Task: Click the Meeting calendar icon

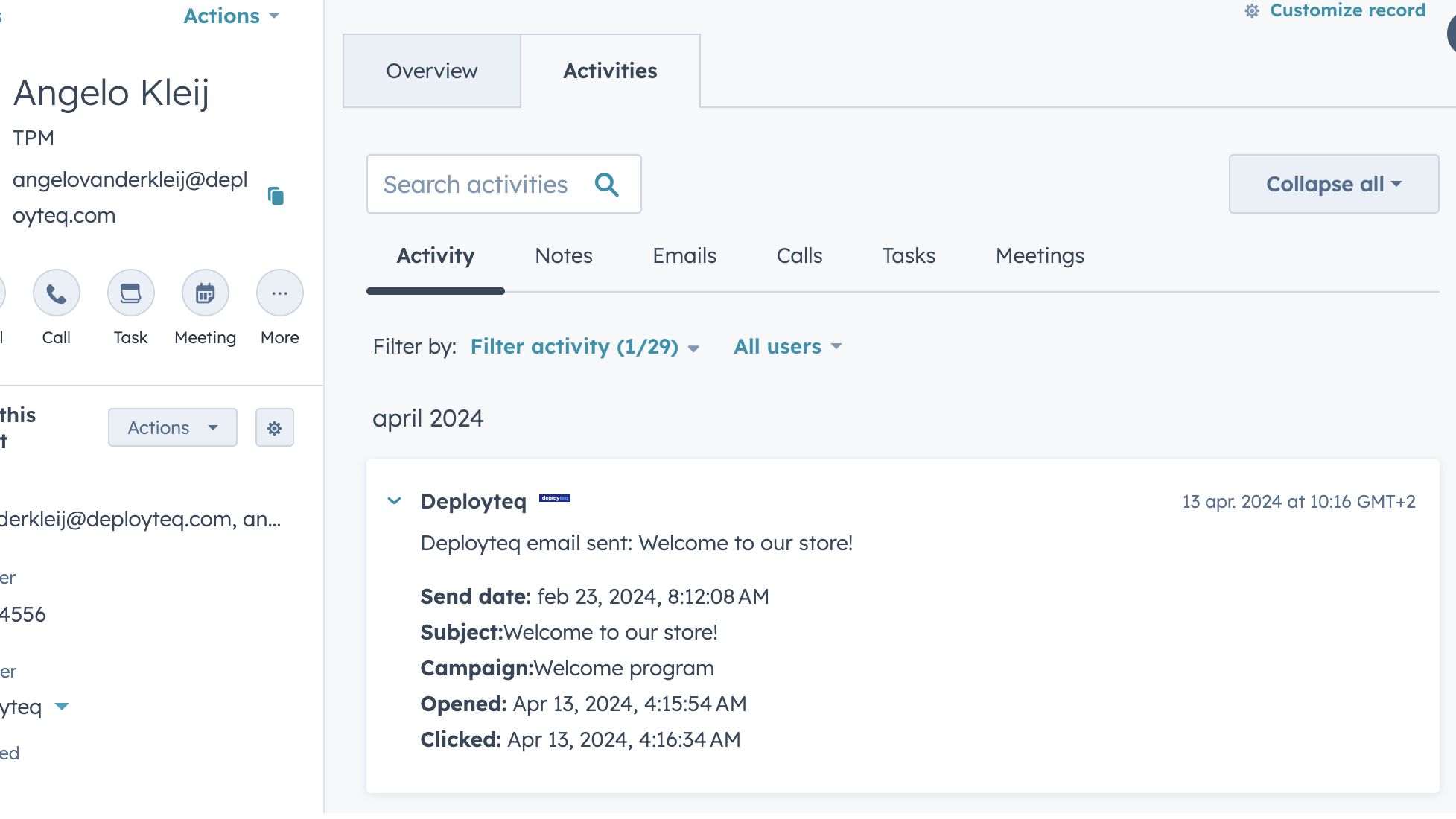Action: click(205, 293)
